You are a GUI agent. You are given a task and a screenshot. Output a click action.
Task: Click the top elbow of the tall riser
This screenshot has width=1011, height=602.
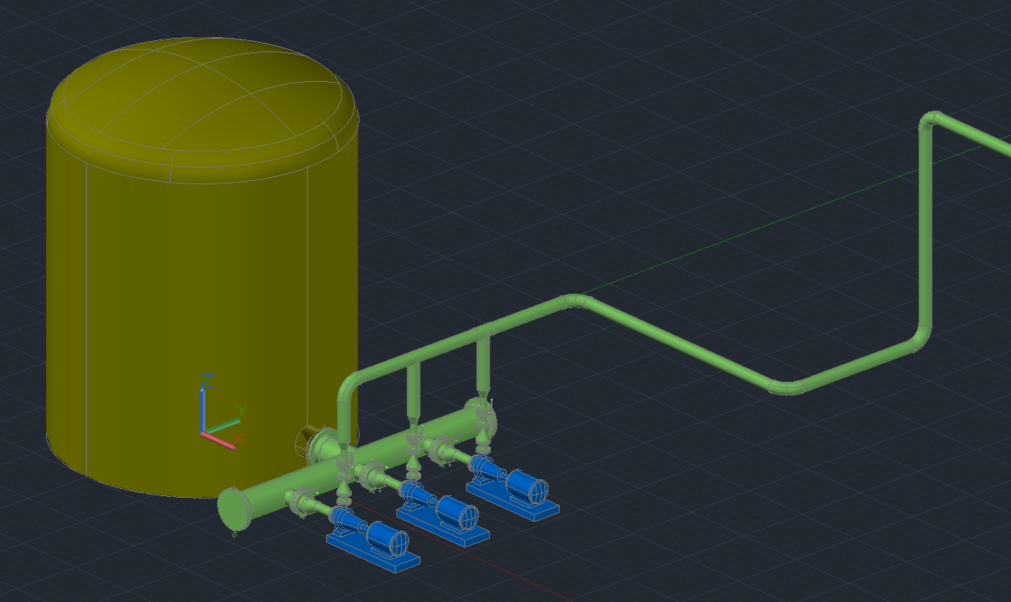coord(931,121)
